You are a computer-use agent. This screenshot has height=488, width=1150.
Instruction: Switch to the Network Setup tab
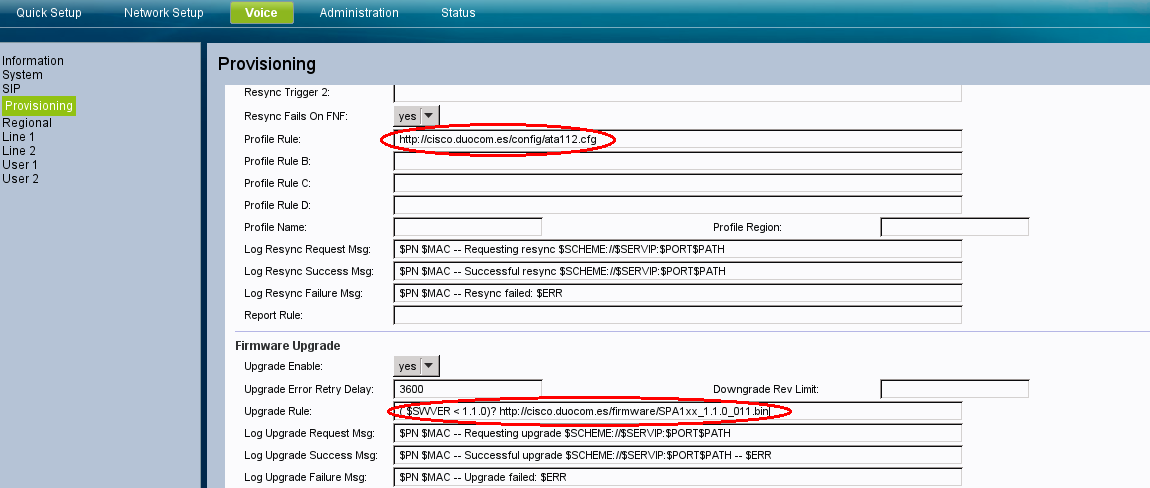[163, 13]
